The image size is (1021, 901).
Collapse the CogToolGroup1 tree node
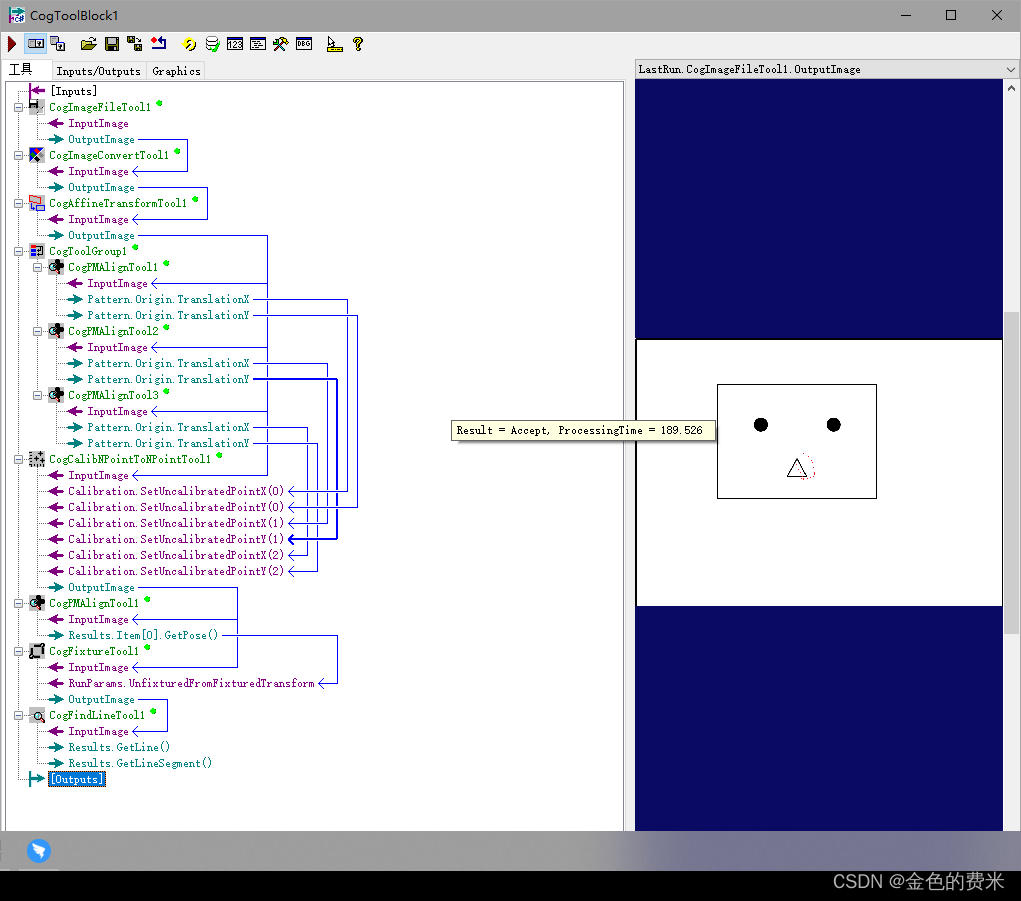click(19, 251)
